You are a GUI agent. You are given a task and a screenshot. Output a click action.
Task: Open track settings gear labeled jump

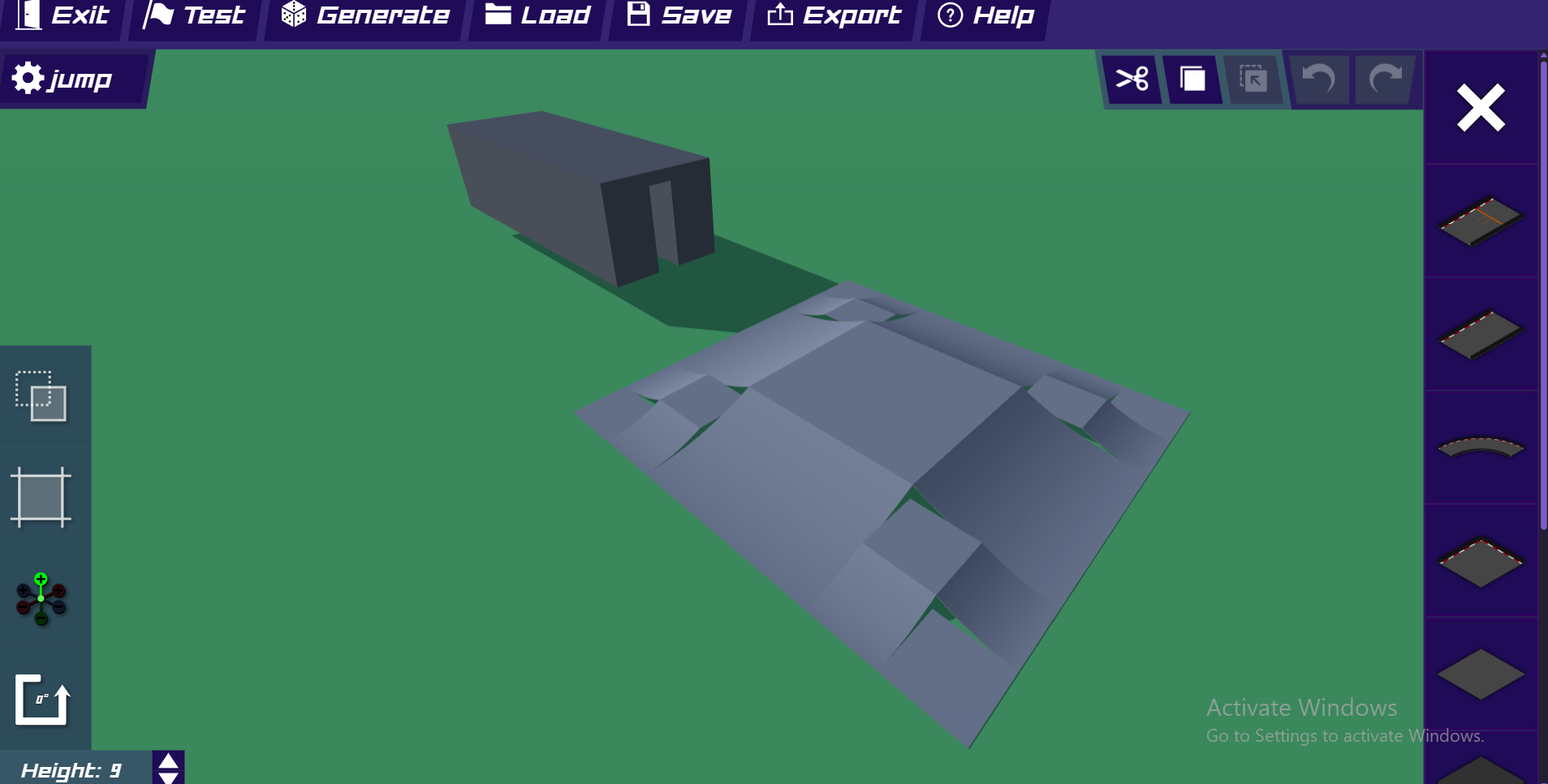(x=63, y=79)
